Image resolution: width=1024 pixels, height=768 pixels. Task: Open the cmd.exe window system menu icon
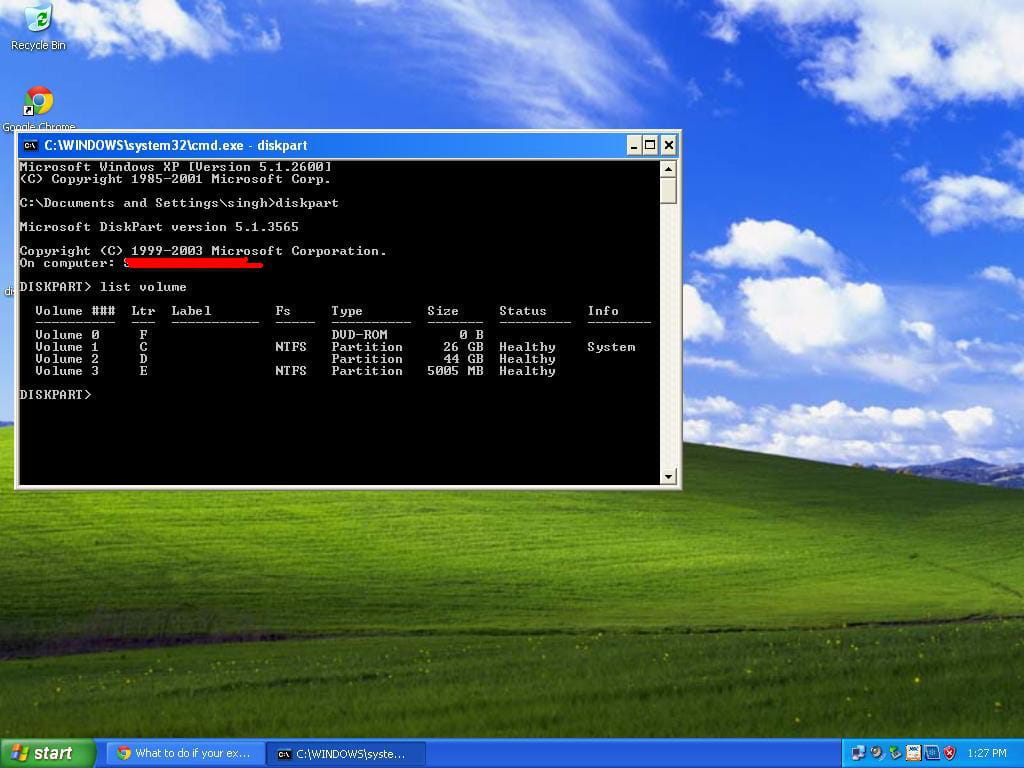pyautogui.click(x=30, y=145)
